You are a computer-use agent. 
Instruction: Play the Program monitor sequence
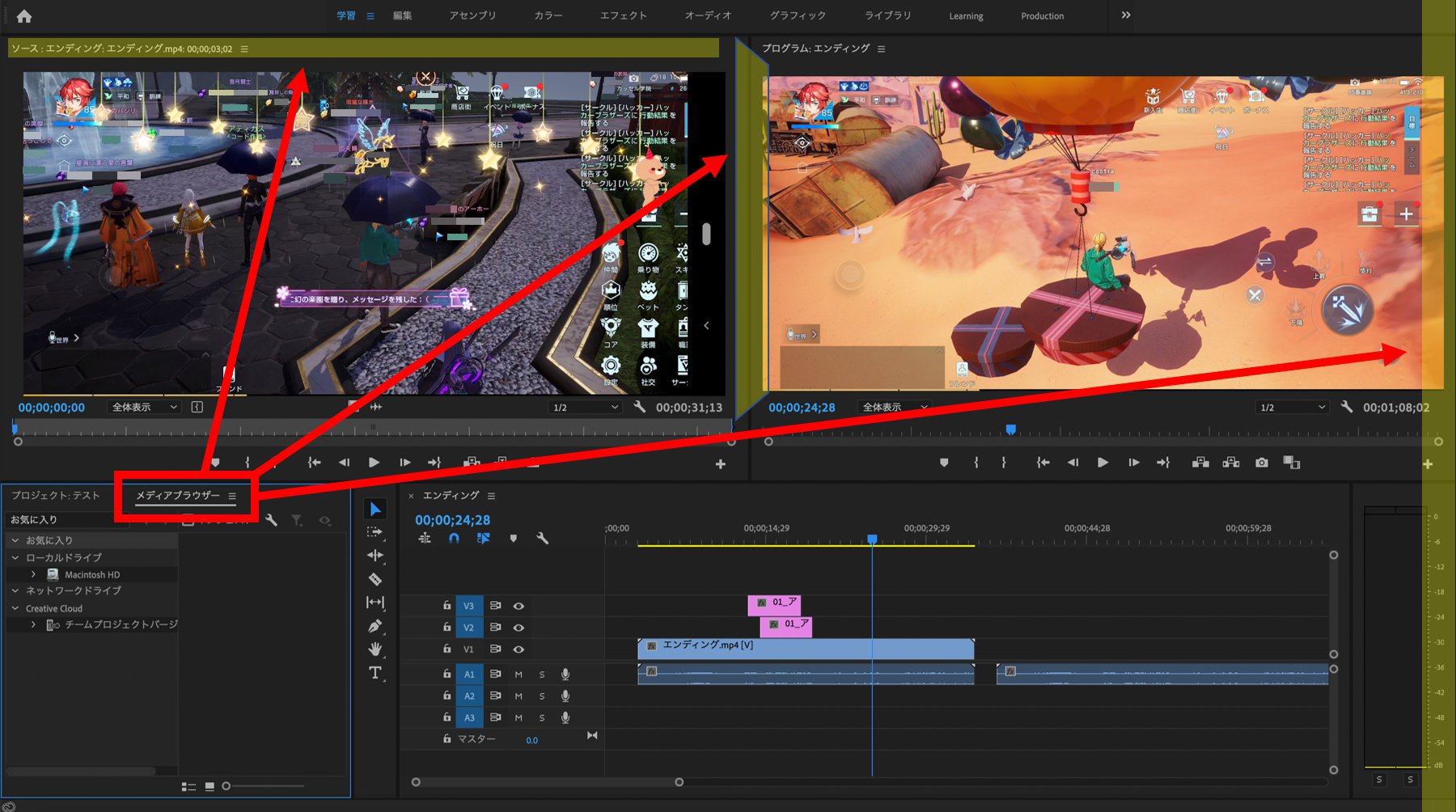pyautogui.click(x=1103, y=463)
